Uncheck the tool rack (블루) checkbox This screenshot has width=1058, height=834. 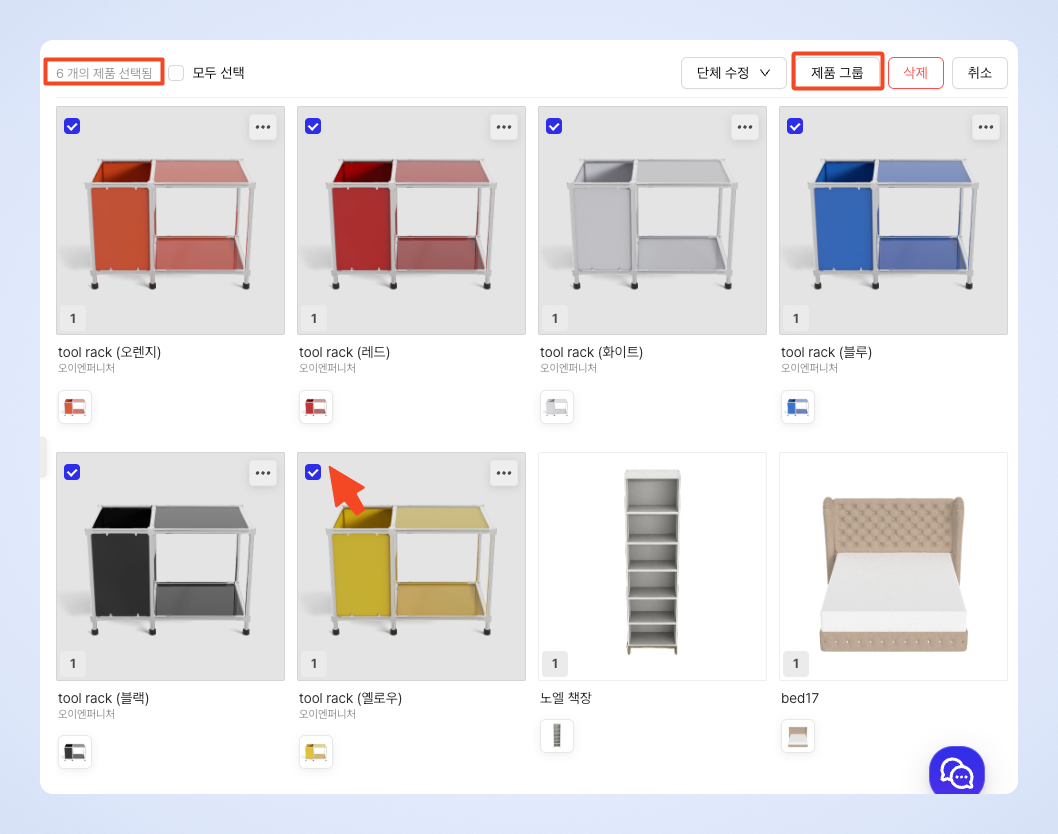795,126
